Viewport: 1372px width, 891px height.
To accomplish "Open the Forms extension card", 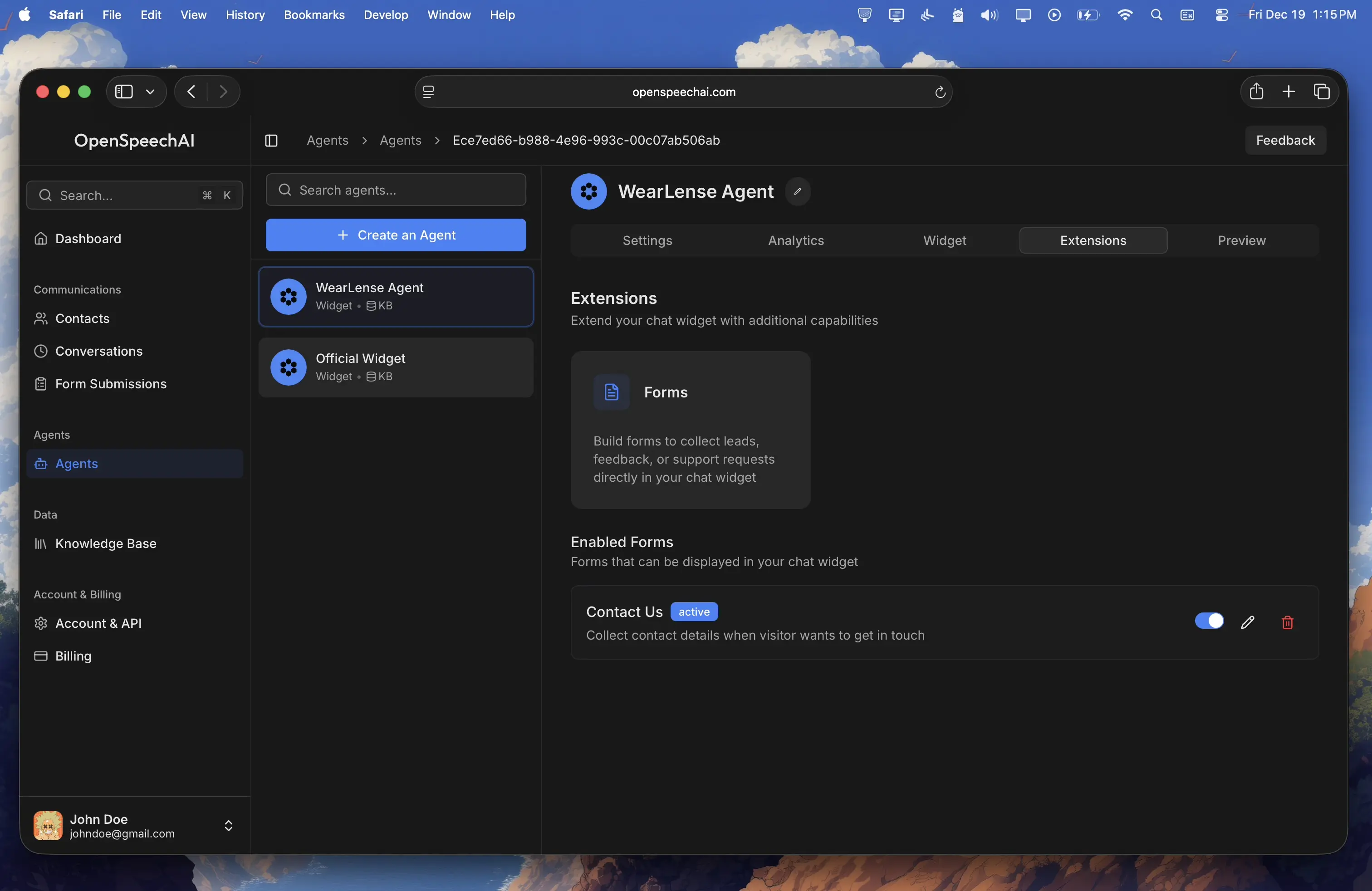I will click(690, 429).
